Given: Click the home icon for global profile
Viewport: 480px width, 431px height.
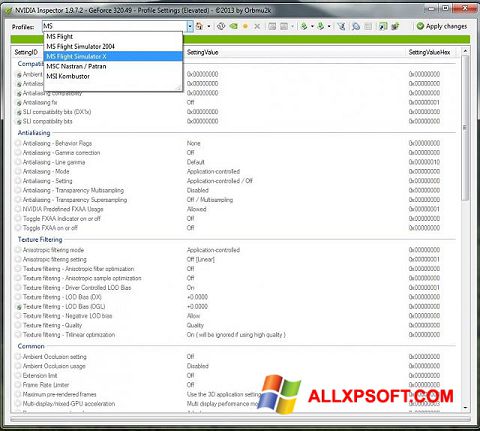Looking at the screenshot, I should pyautogui.click(x=199, y=26).
